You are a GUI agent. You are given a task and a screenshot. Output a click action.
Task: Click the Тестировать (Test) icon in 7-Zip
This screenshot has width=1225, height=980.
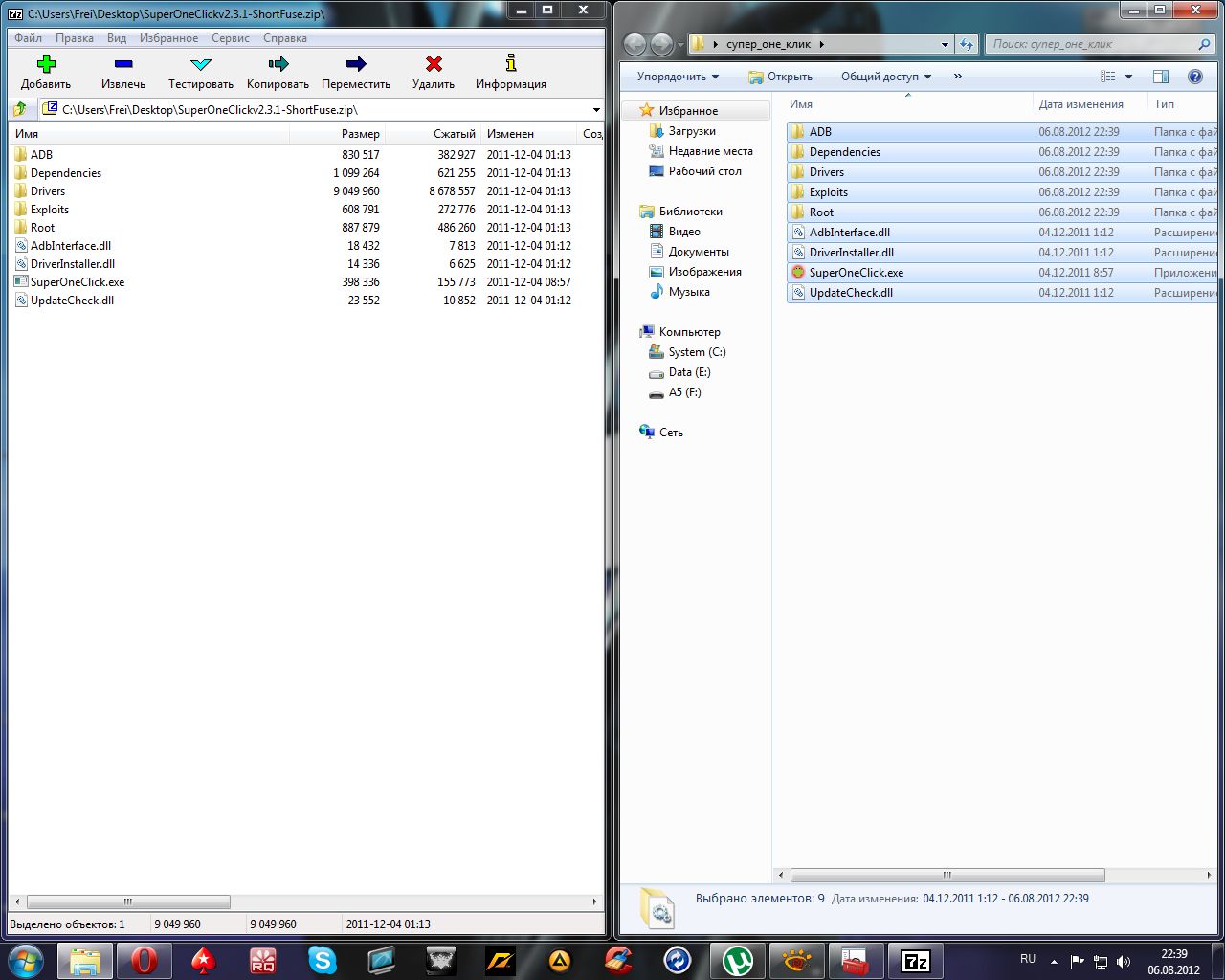[201, 64]
